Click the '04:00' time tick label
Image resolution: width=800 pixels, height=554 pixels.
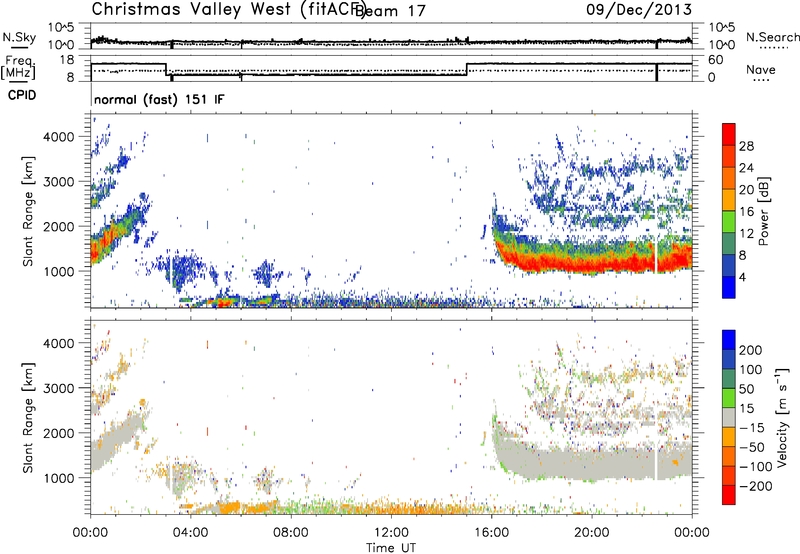(191, 533)
